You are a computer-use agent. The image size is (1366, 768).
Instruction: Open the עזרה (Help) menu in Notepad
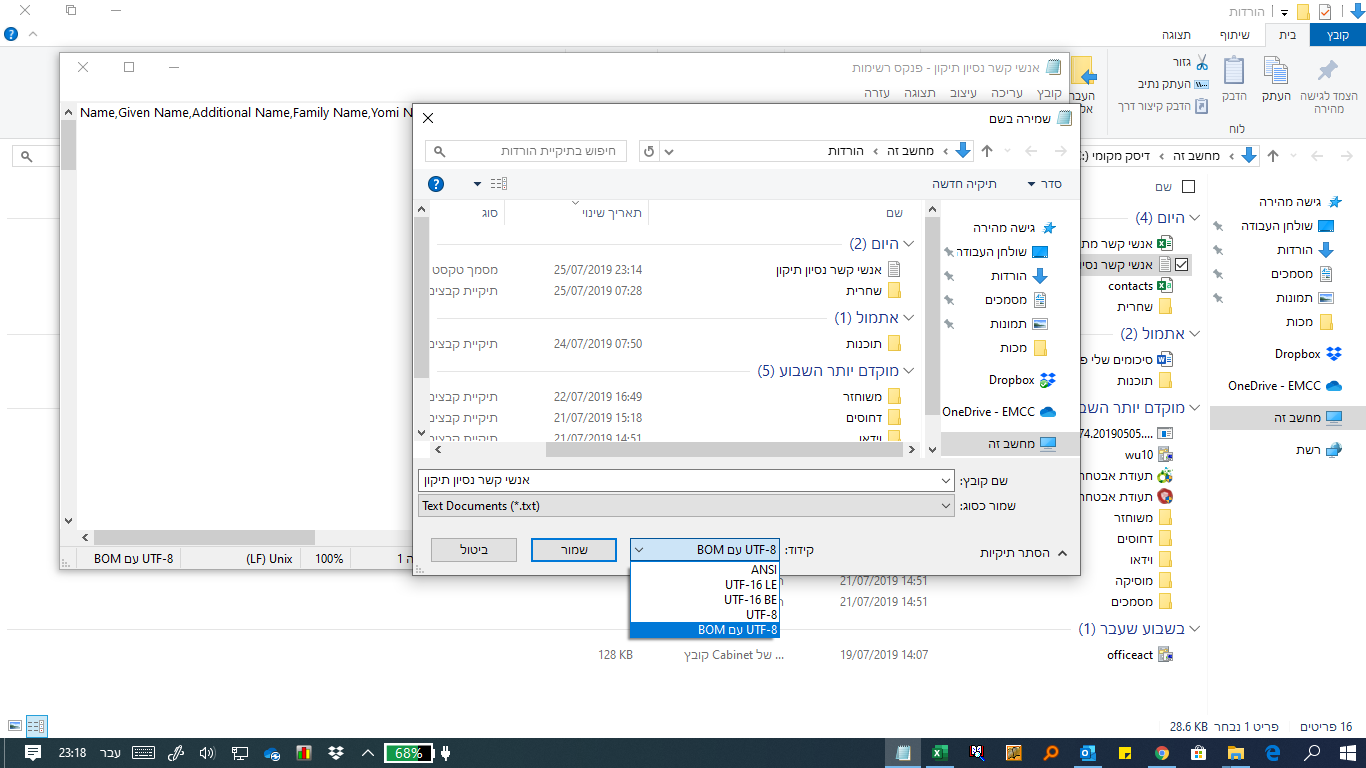pyautogui.click(x=877, y=92)
